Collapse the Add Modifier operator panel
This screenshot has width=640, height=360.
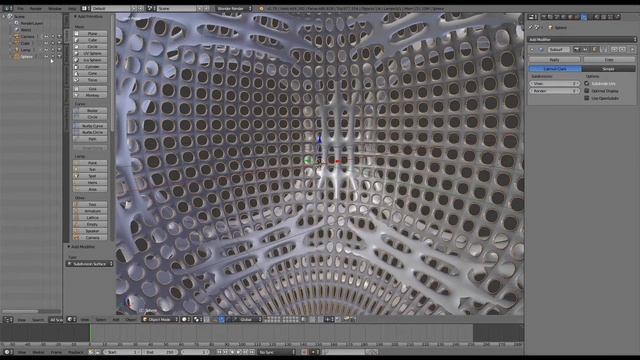[x=69, y=247]
